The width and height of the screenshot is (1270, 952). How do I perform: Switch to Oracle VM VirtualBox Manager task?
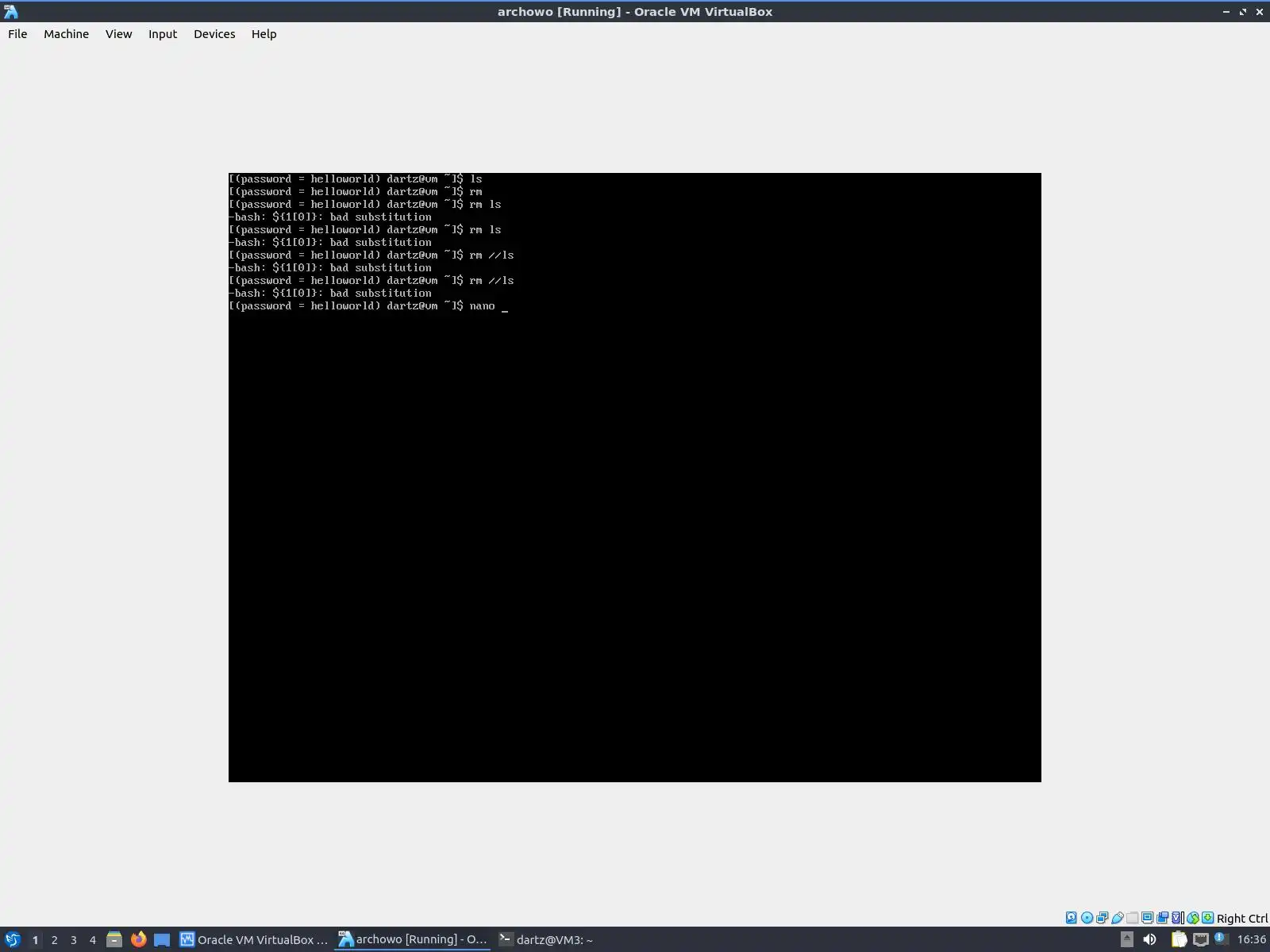tap(254, 940)
